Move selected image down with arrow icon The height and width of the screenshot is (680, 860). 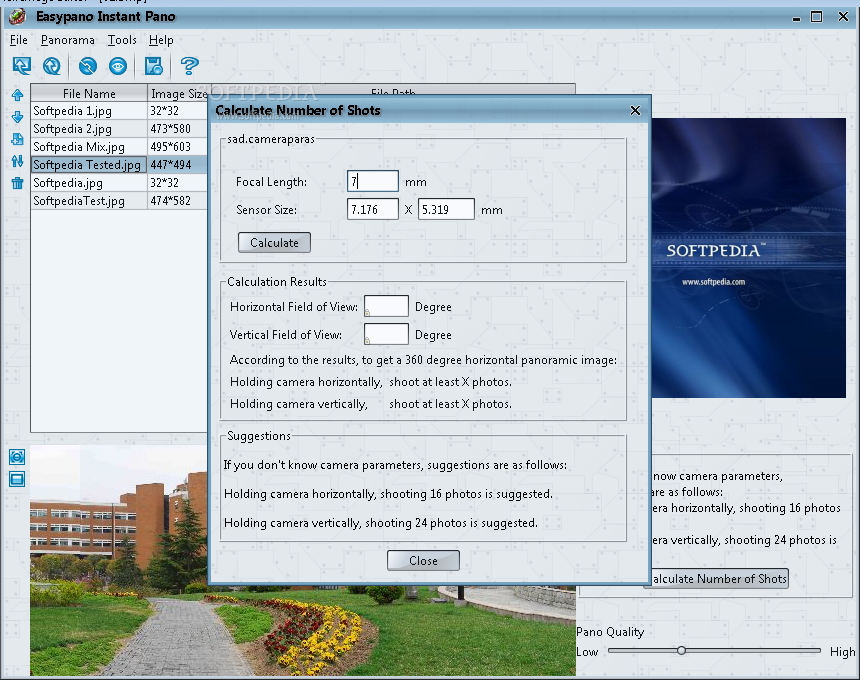pos(17,117)
